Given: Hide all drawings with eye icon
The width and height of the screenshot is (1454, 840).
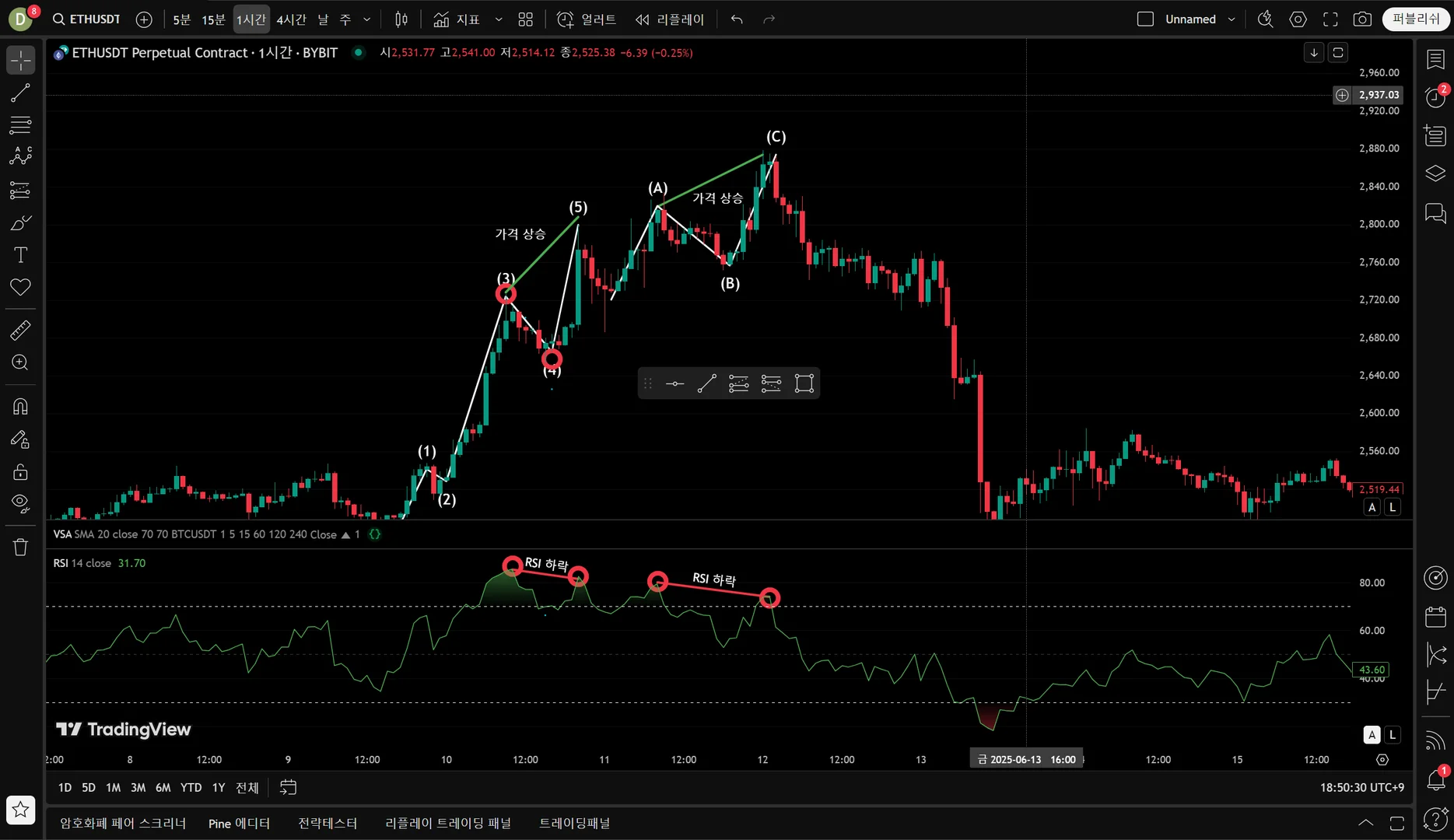Looking at the screenshot, I should point(21,504).
